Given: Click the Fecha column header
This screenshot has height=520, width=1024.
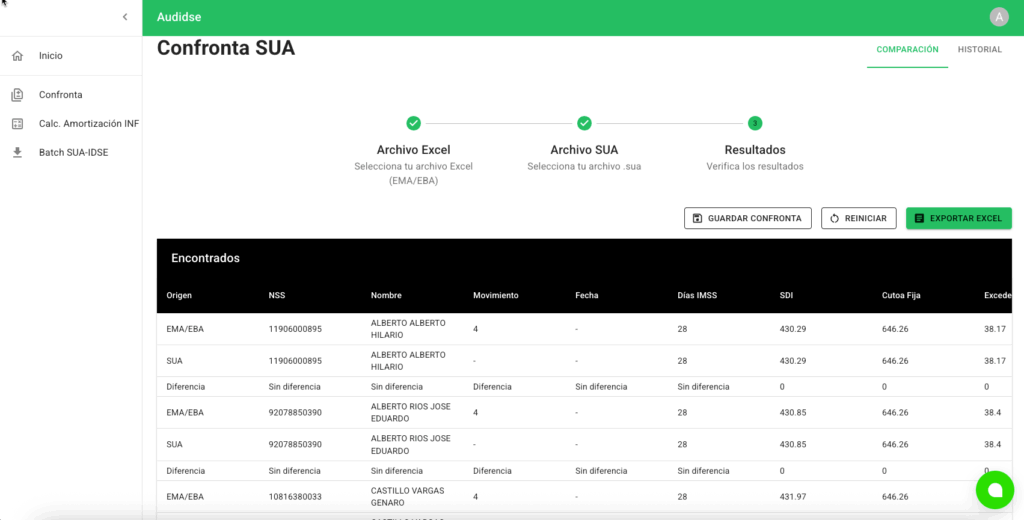Looking at the screenshot, I should (x=586, y=295).
